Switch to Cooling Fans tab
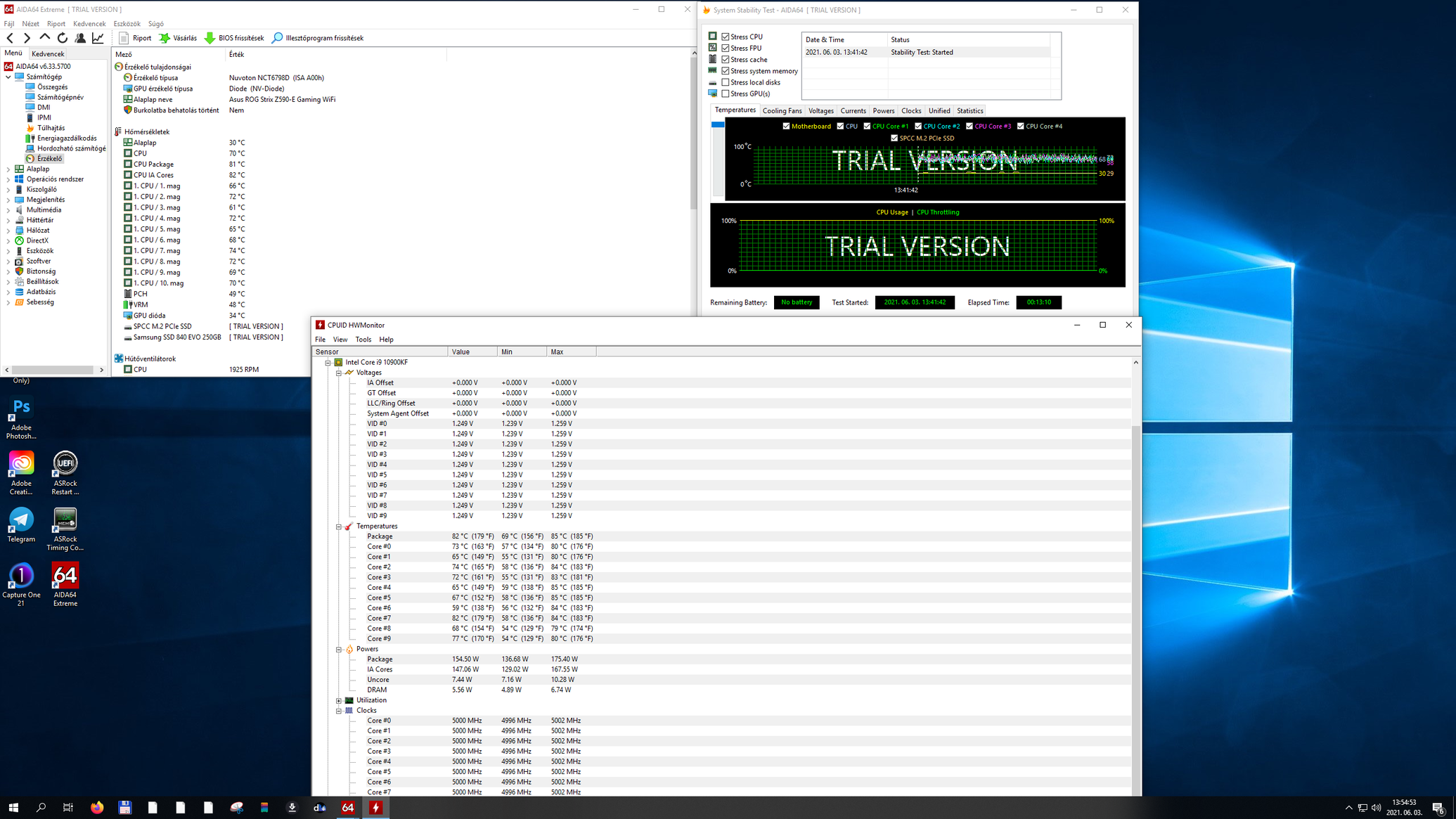This screenshot has width=1456, height=819. 782,111
